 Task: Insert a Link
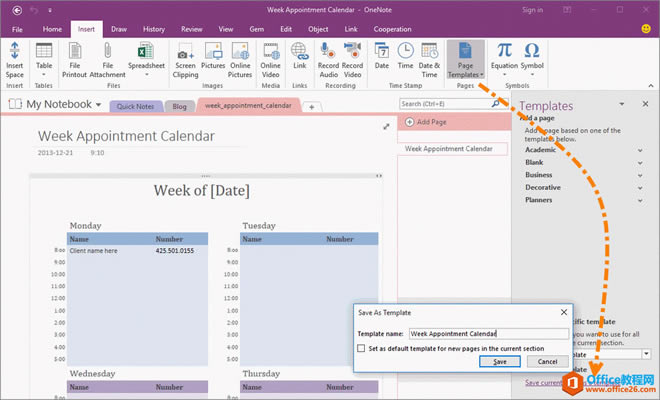[299, 56]
